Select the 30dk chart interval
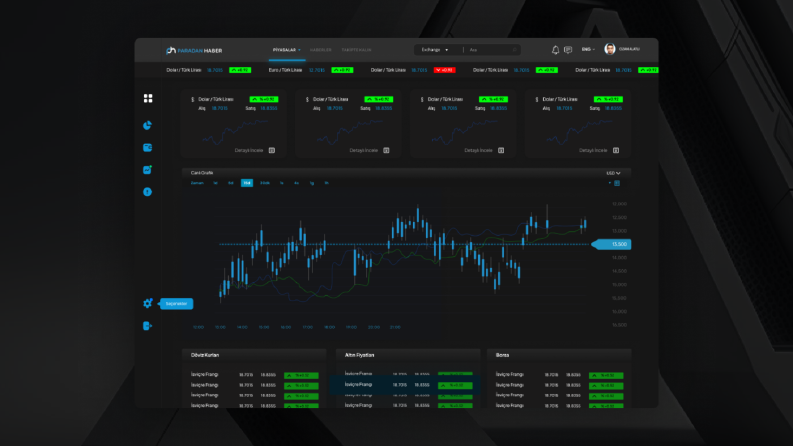The width and height of the screenshot is (793, 446). tap(265, 183)
